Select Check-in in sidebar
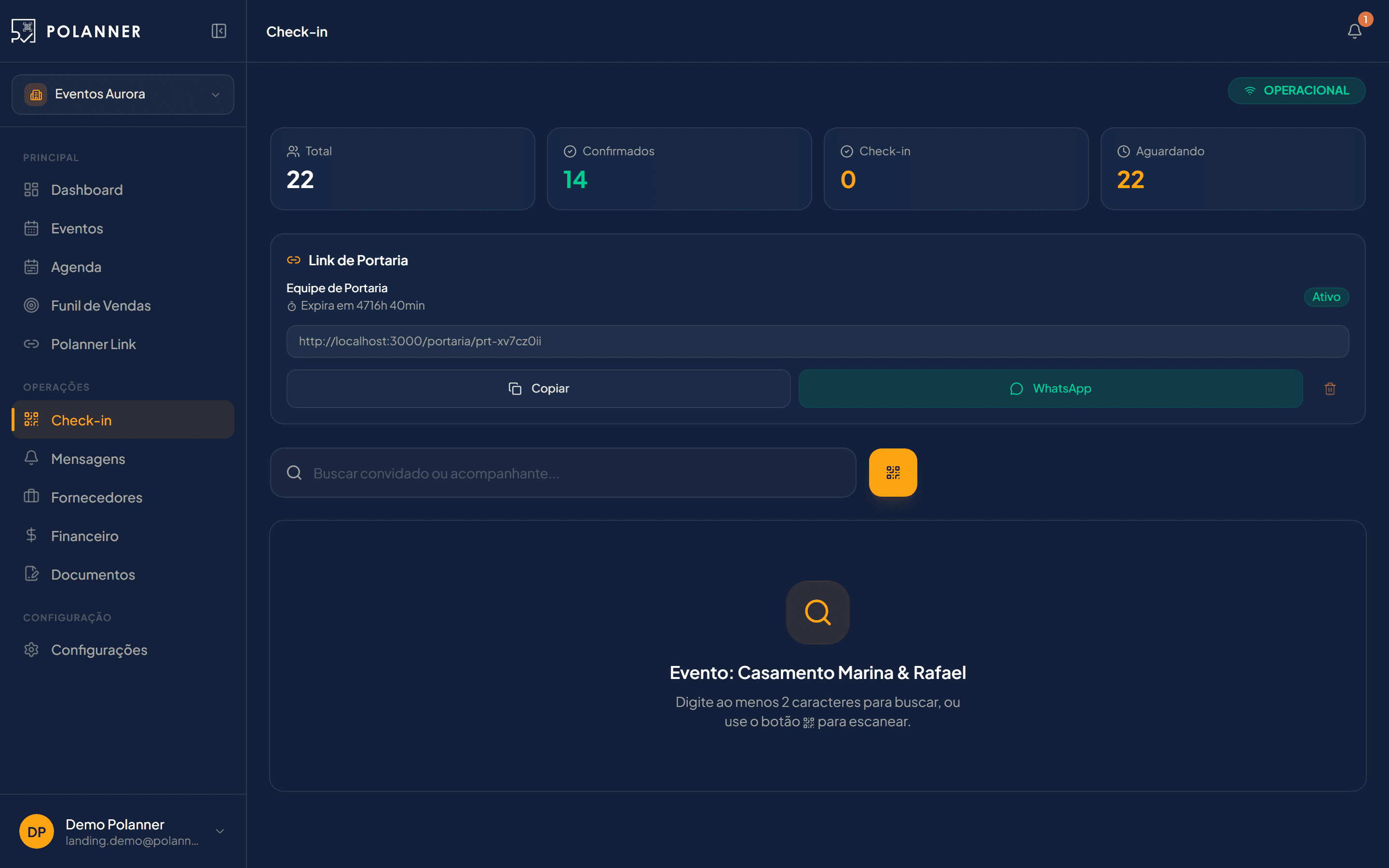The height and width of the screenshot is (868, 1389). (x=123, y=420)
